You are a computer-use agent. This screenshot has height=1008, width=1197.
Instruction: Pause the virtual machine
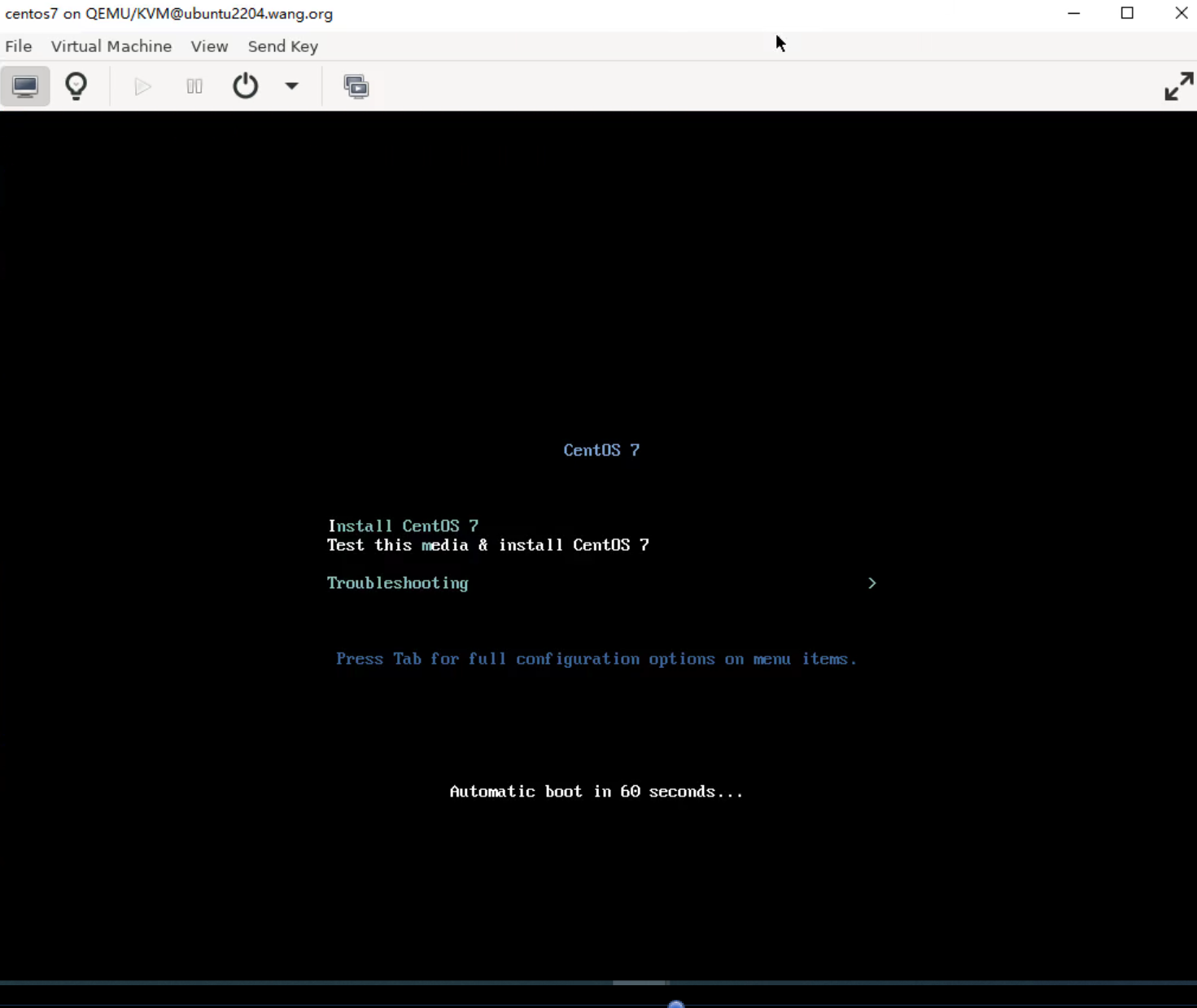click(194, 86)
